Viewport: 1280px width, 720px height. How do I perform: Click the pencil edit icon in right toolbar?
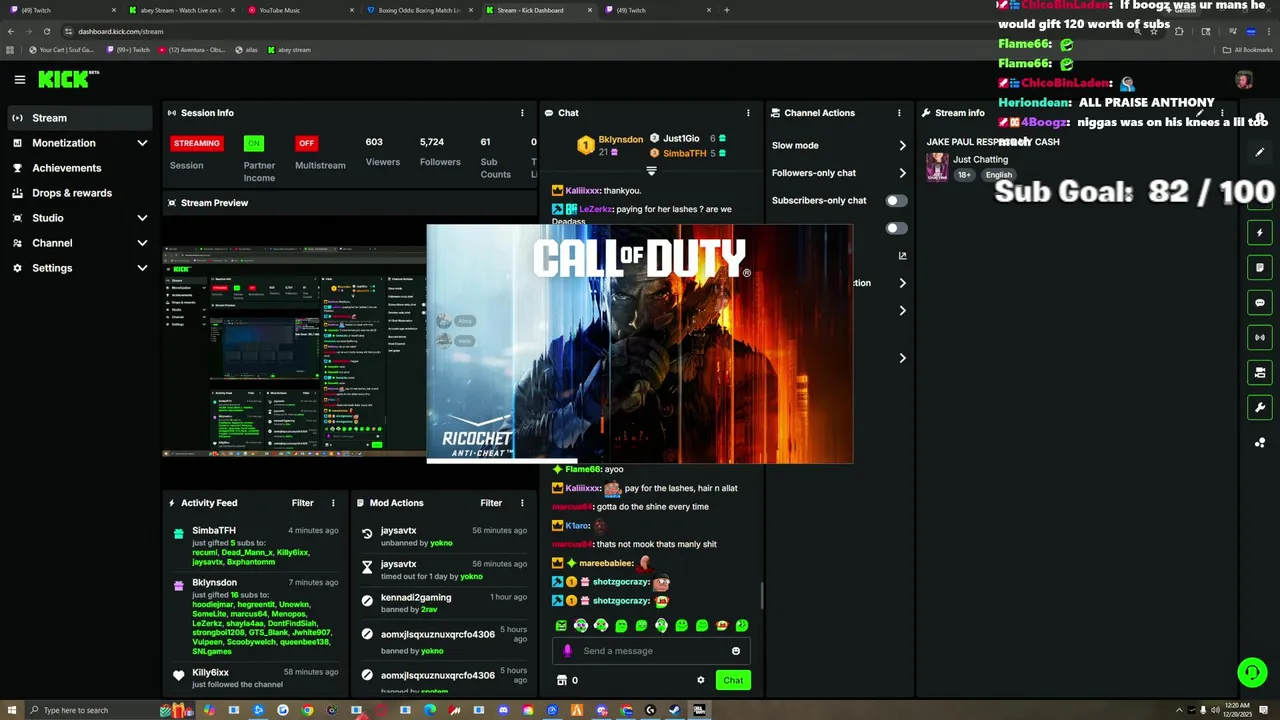click(x=1260, y=153)
